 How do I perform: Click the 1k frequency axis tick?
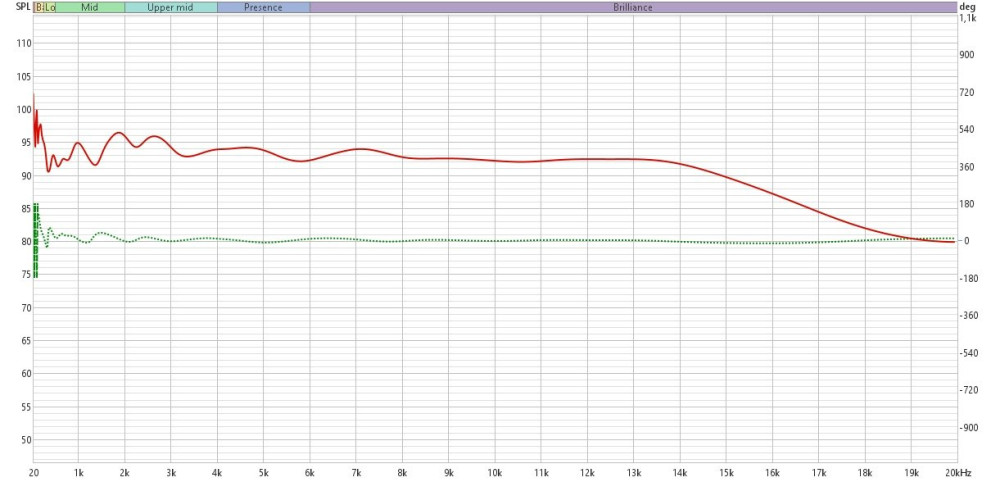[x=79, y=472]
